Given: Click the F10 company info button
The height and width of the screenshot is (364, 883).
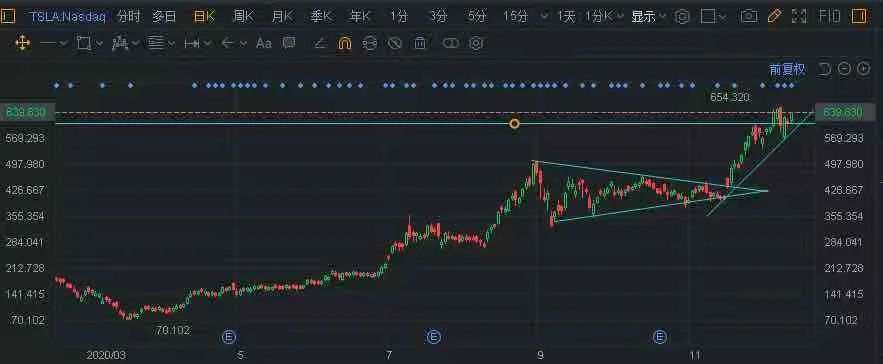Looking at the screenshot, I should (830, 17).
